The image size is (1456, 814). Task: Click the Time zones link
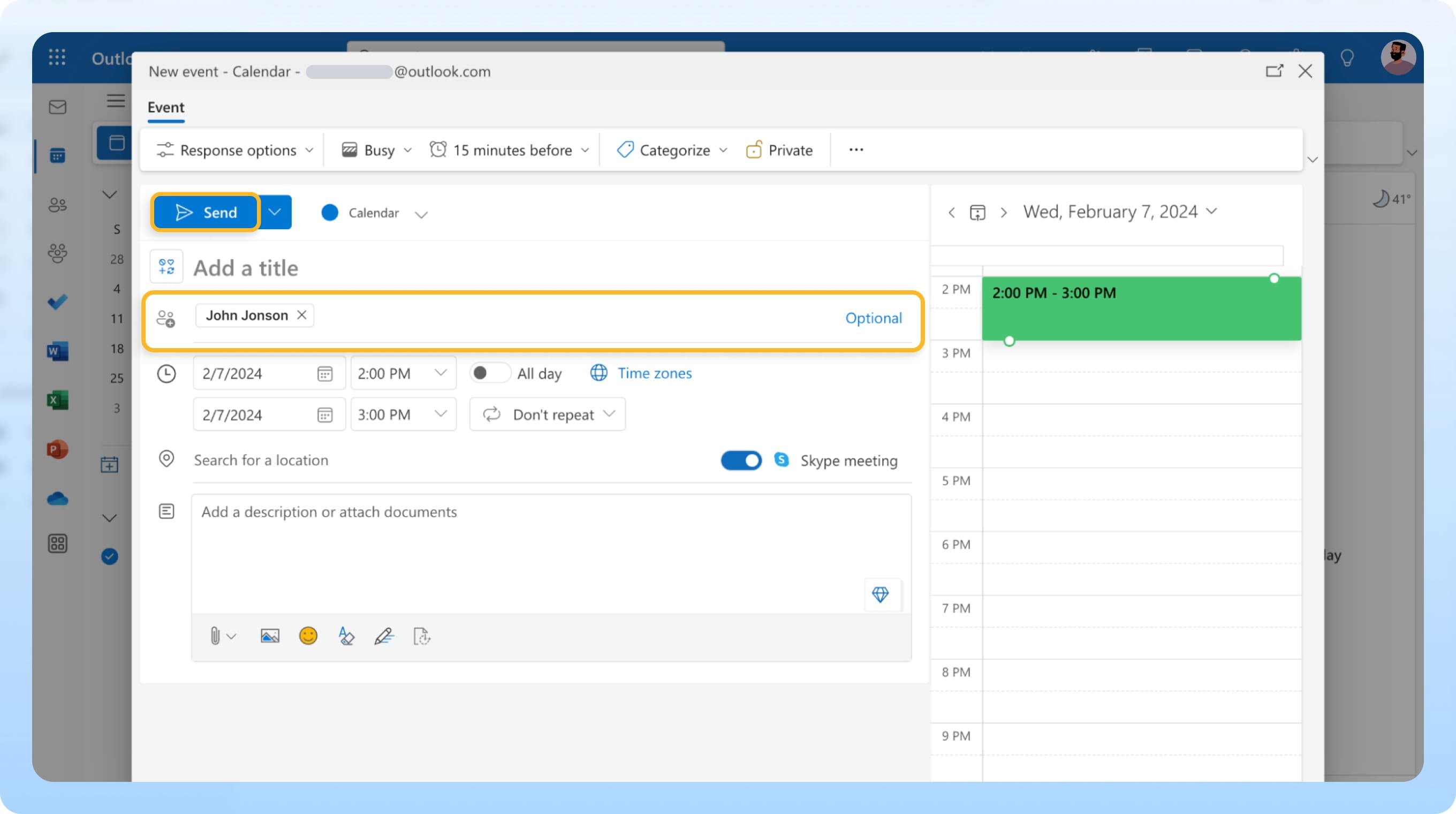pyautogui.click(x=654, y=373)
